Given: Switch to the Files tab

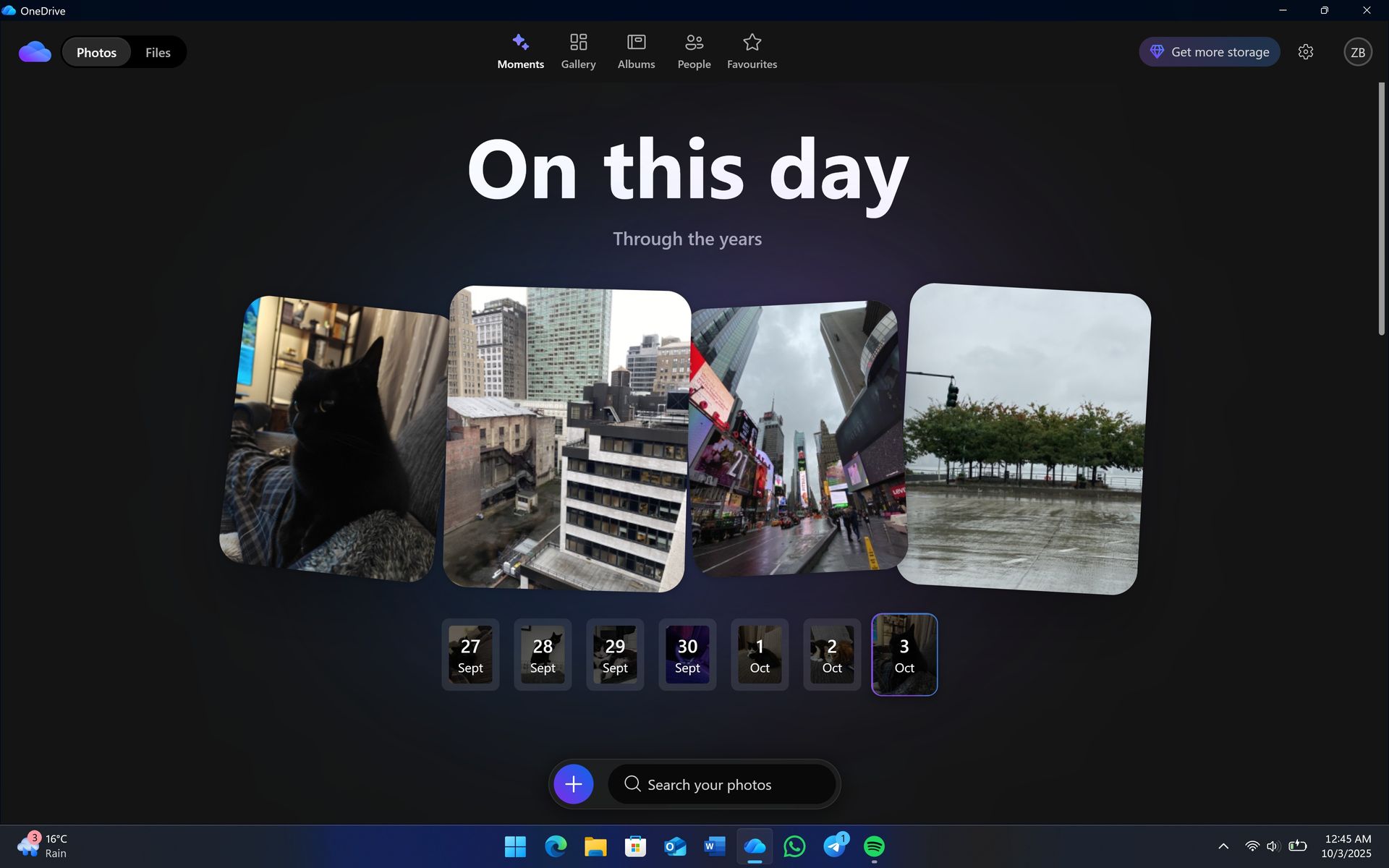Looking at the screenshot, I should [x=158, y=52].
